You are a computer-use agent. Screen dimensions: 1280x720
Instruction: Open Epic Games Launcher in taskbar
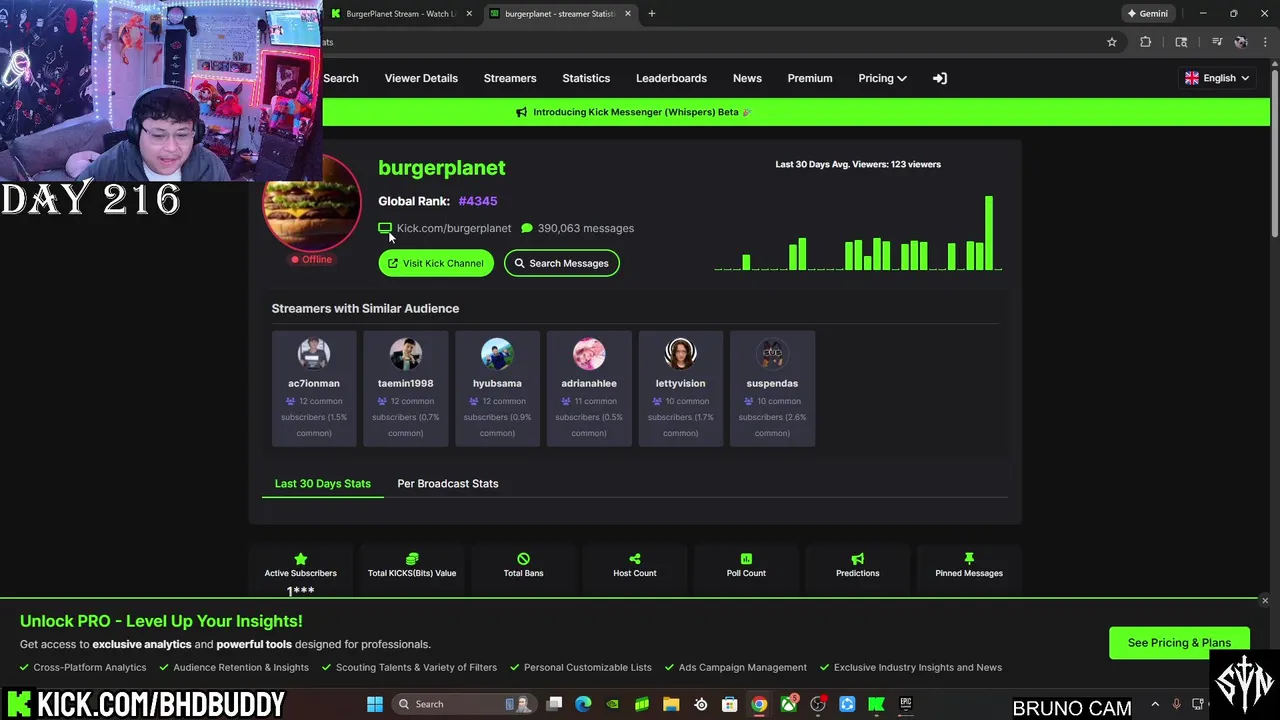(906, 704)
